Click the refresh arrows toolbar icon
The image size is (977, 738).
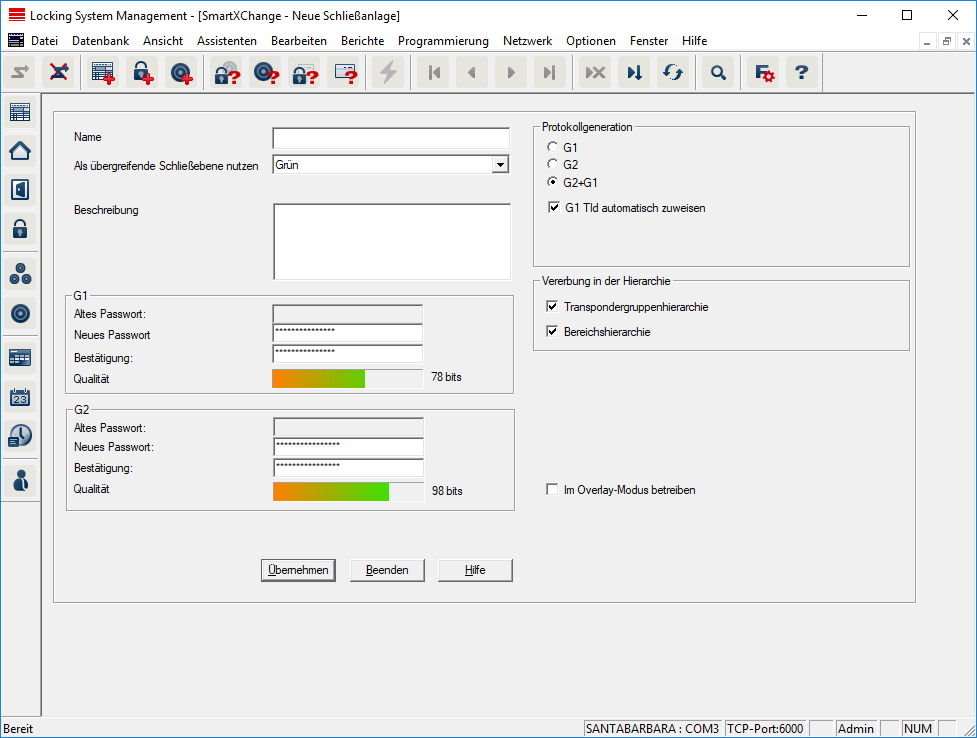point(673,73)
